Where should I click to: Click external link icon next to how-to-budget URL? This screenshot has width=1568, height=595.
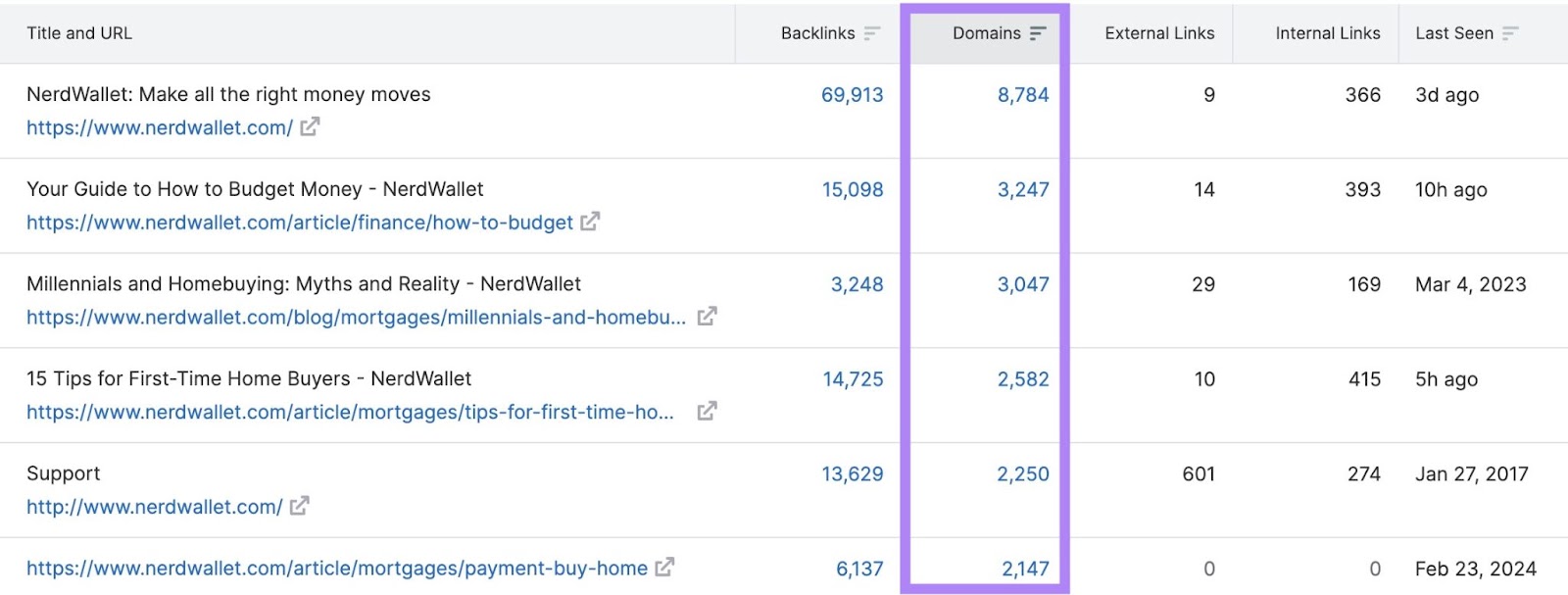(x=590, y=223)
